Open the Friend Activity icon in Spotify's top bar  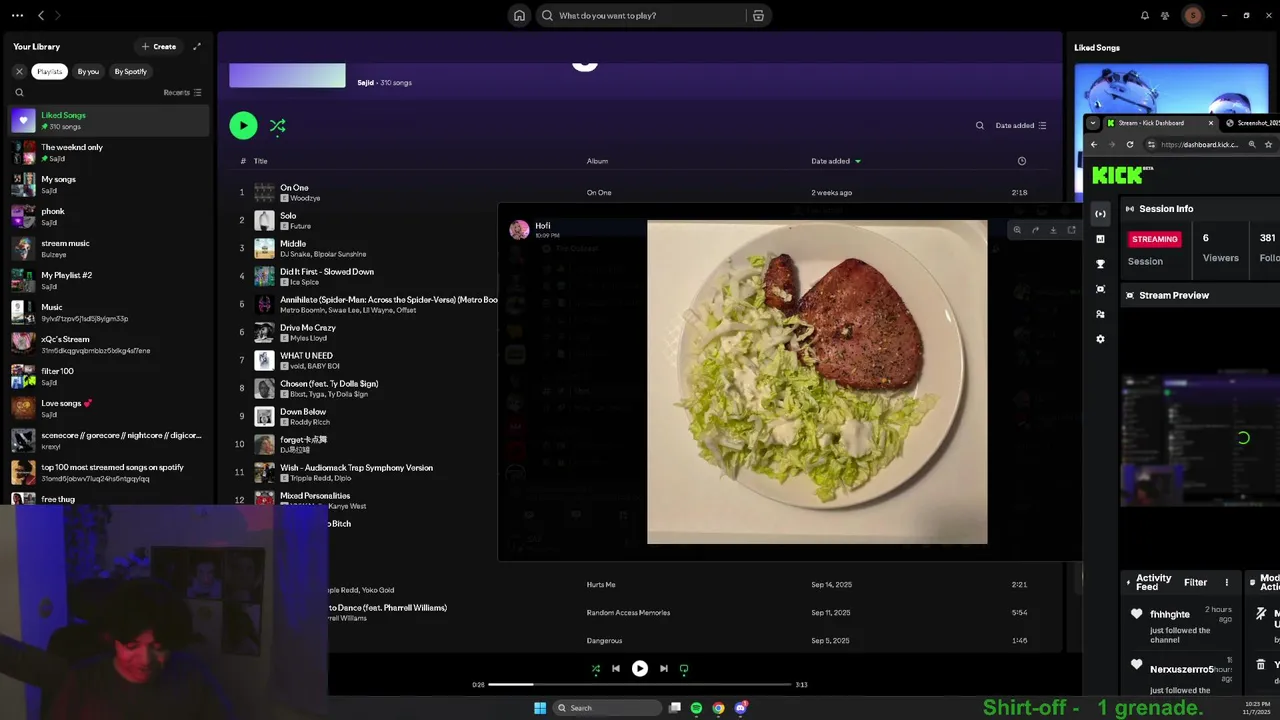click(1165, 15)
